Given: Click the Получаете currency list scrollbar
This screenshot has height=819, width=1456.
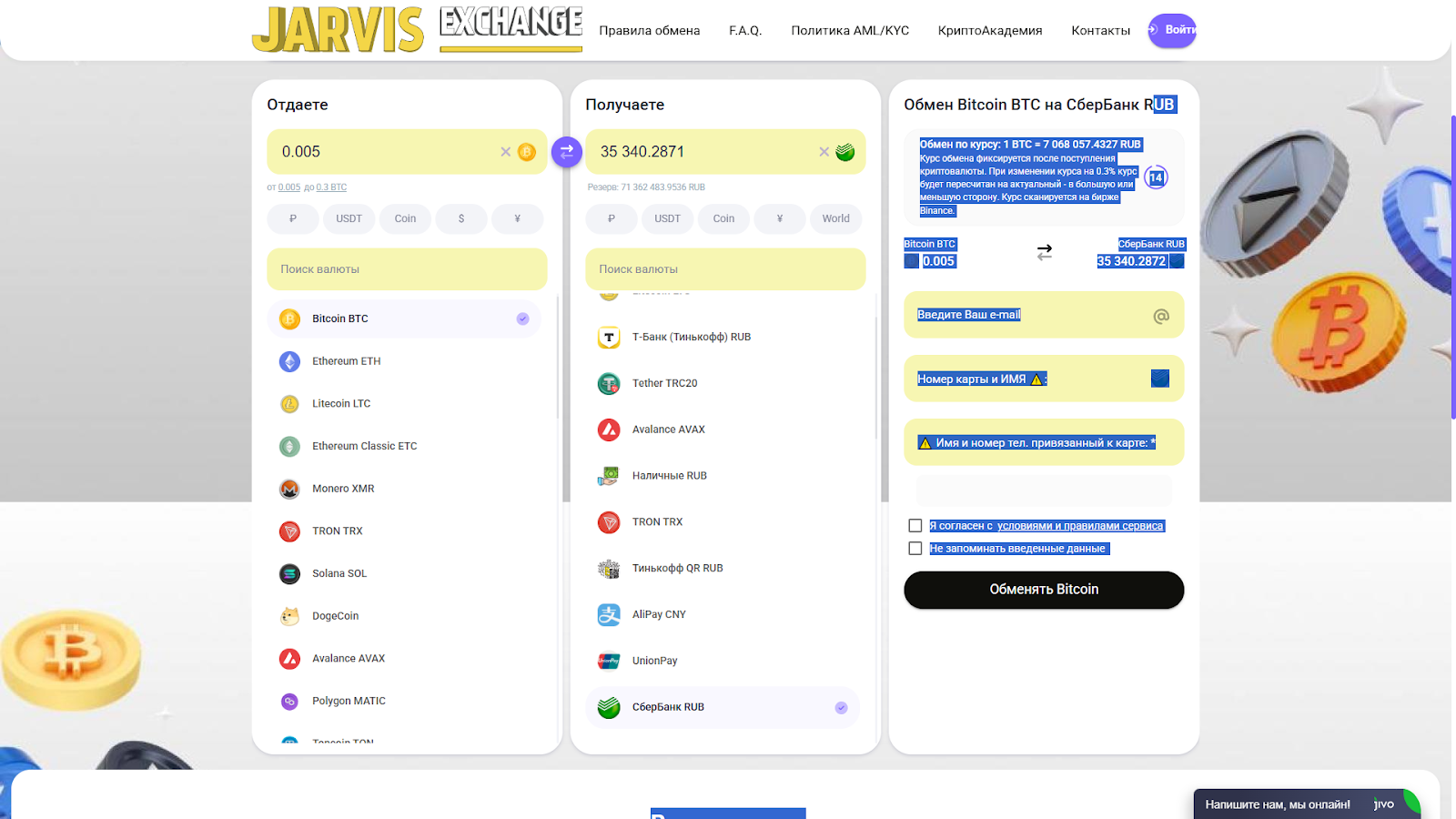Looking at the screenshot, I should 875,378.
